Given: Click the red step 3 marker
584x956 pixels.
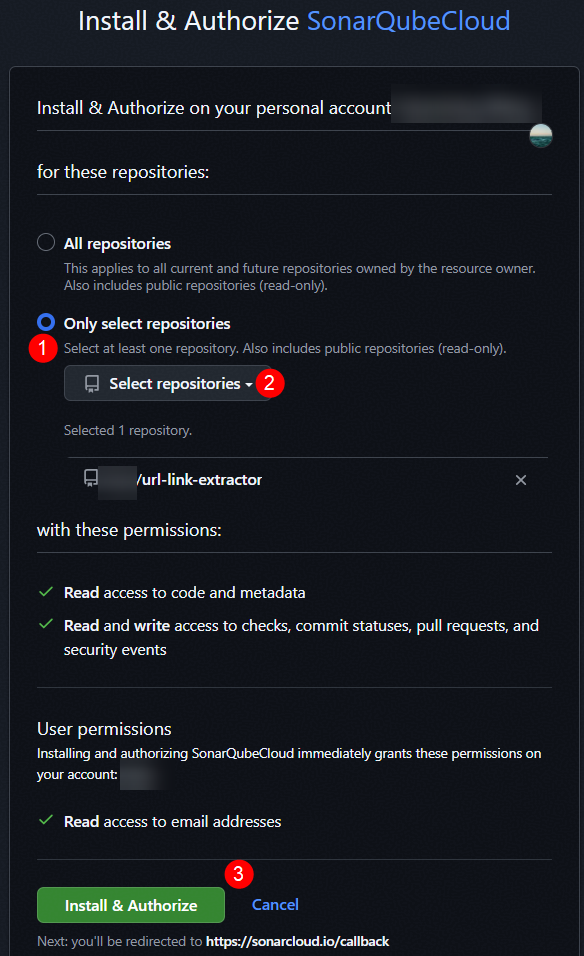Looking at the screenshot, I should coord(239,874).
